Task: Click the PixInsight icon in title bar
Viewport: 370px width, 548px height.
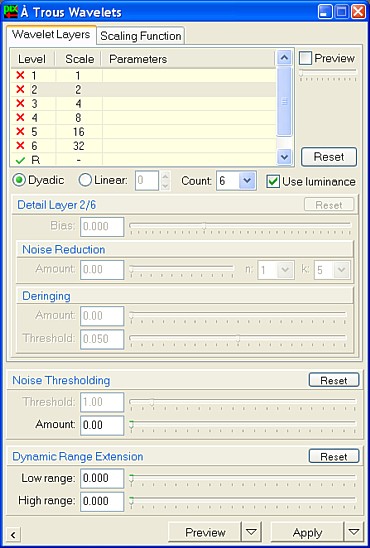Action: pyautogui.click(x=10, y=12)
